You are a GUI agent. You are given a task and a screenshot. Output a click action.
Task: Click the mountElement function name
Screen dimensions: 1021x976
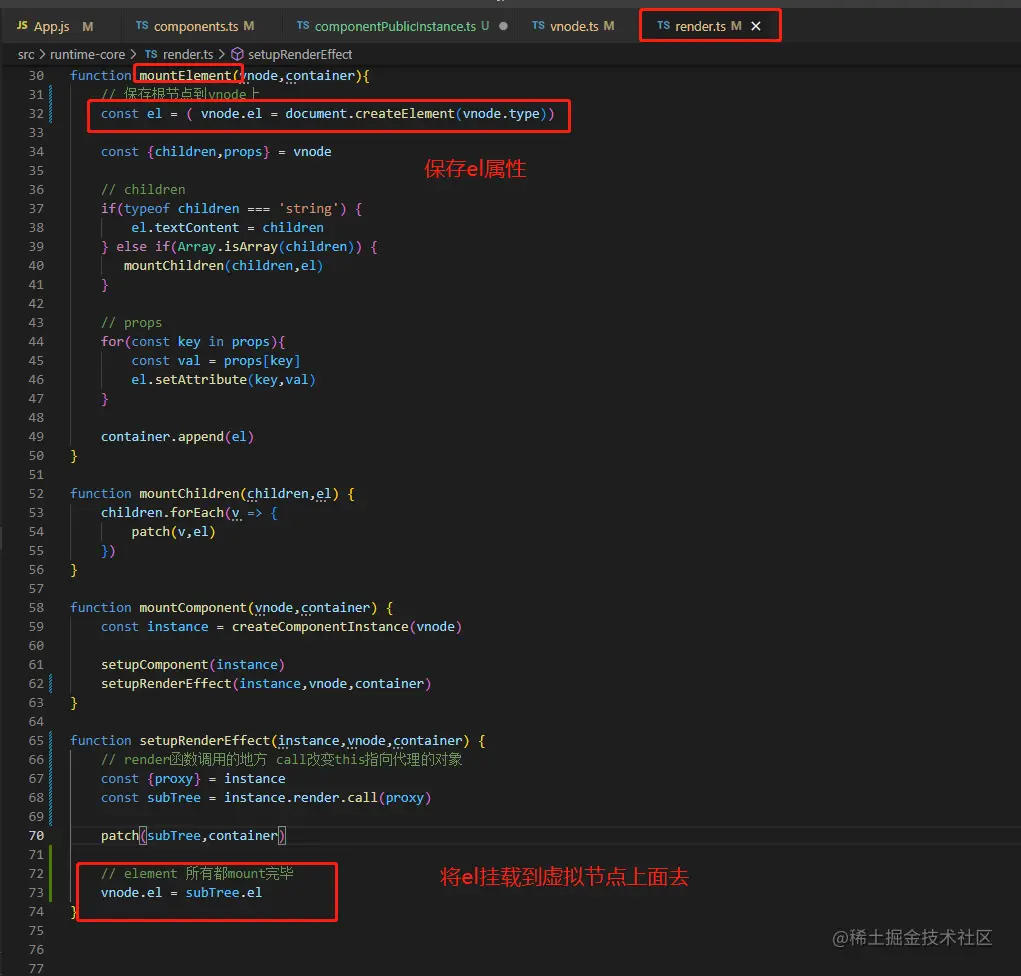[x=185, y=76]
